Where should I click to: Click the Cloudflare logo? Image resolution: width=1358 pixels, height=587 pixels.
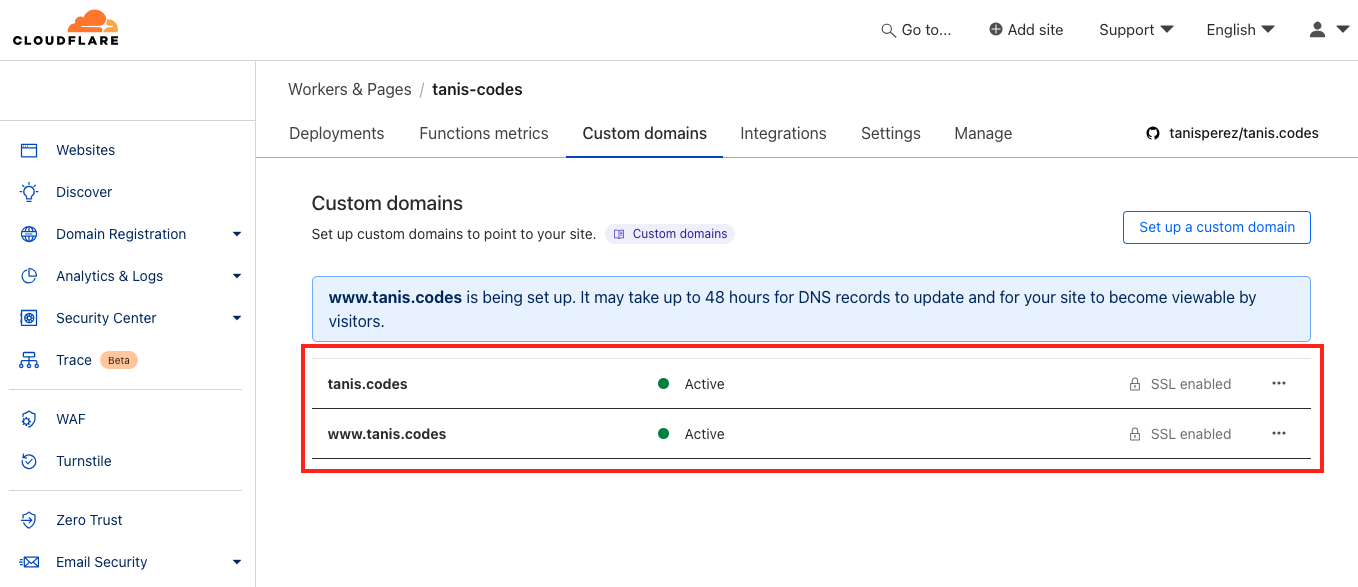[66, 28]
